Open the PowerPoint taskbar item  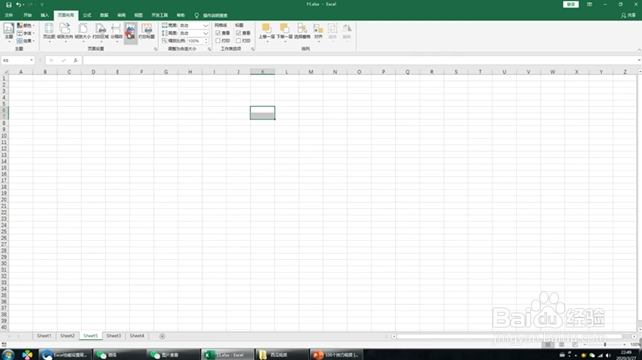336,355
